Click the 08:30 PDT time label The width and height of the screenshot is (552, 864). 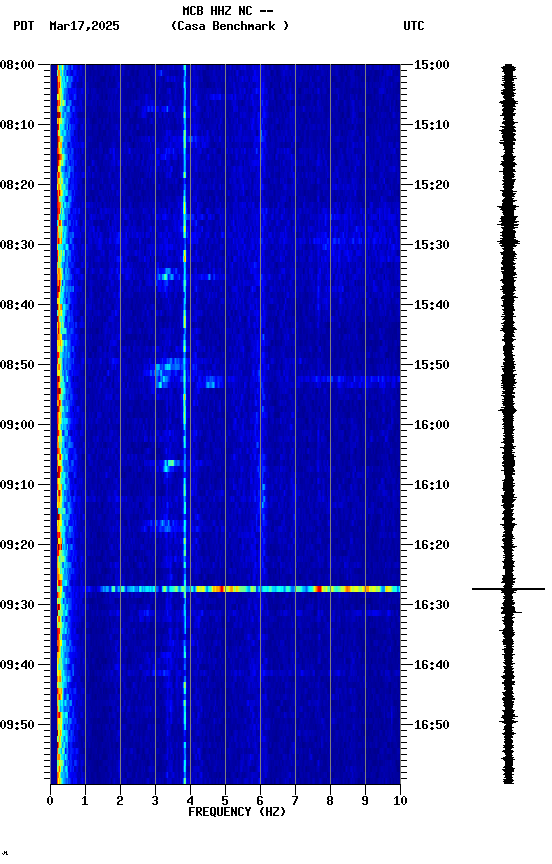click(x=17, y=245)
